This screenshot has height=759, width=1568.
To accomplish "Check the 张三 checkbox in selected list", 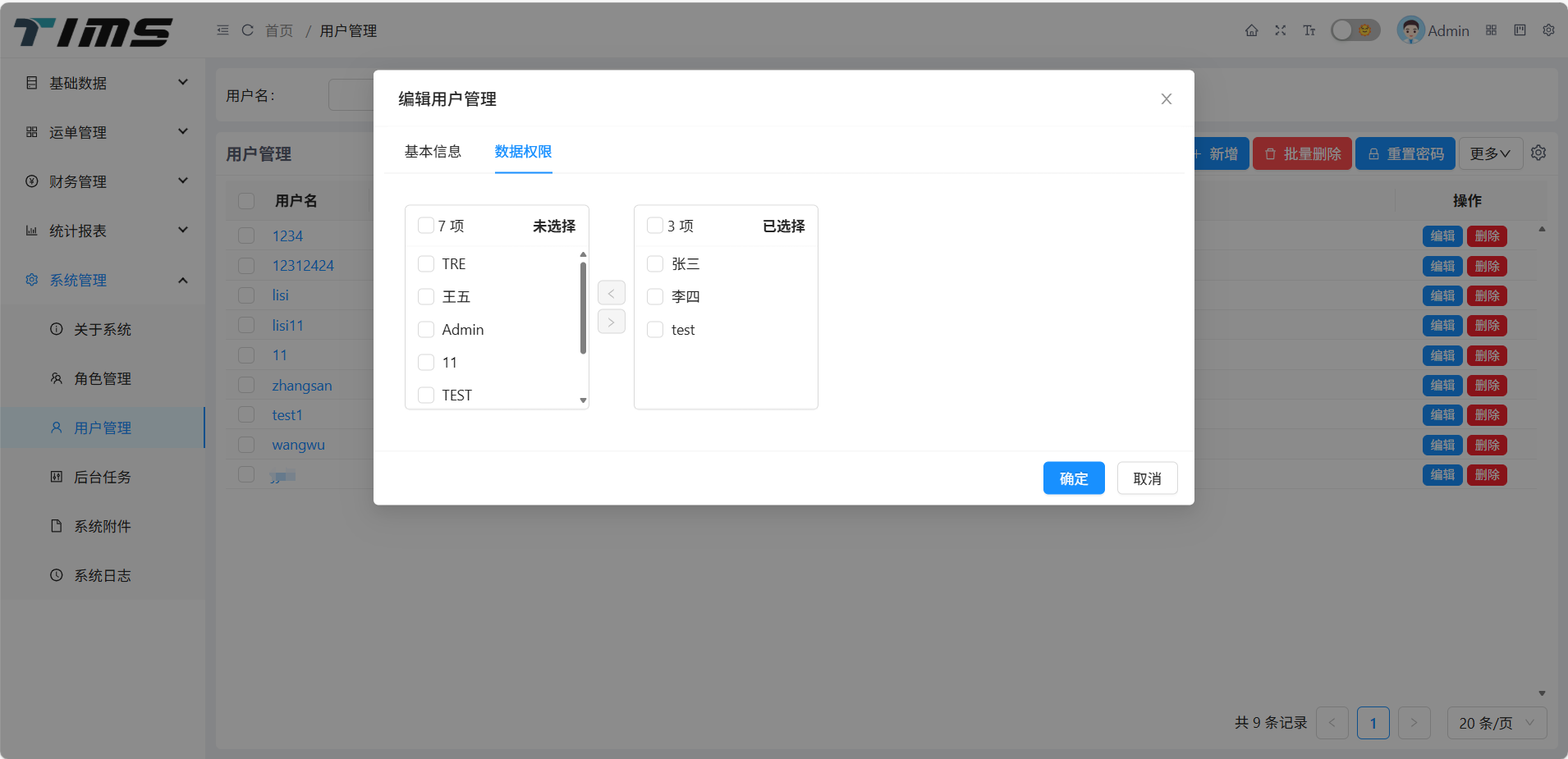I will coord(655,264).
